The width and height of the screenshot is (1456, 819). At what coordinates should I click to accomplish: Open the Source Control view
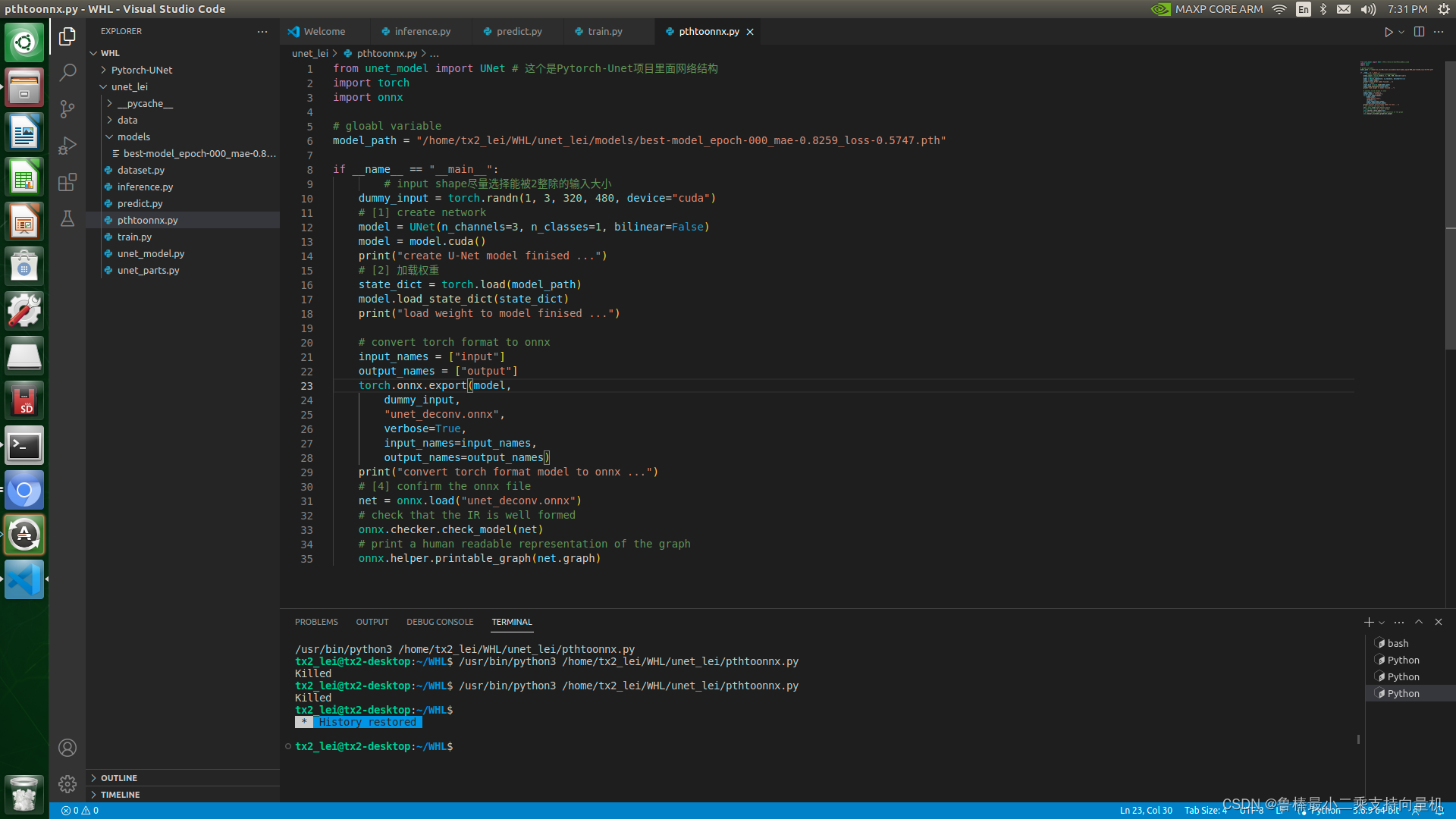pos(67,109)
